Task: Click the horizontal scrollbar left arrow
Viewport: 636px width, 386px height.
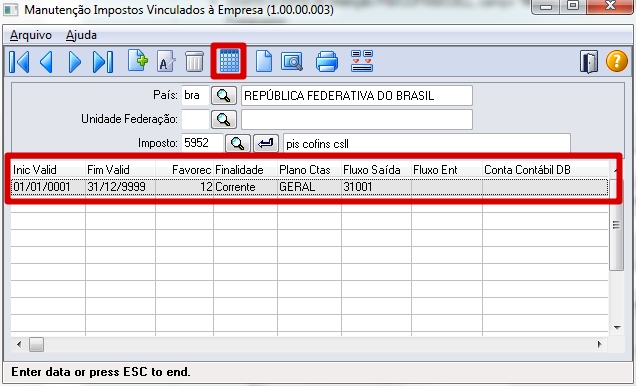Action: tap(19, 345)
